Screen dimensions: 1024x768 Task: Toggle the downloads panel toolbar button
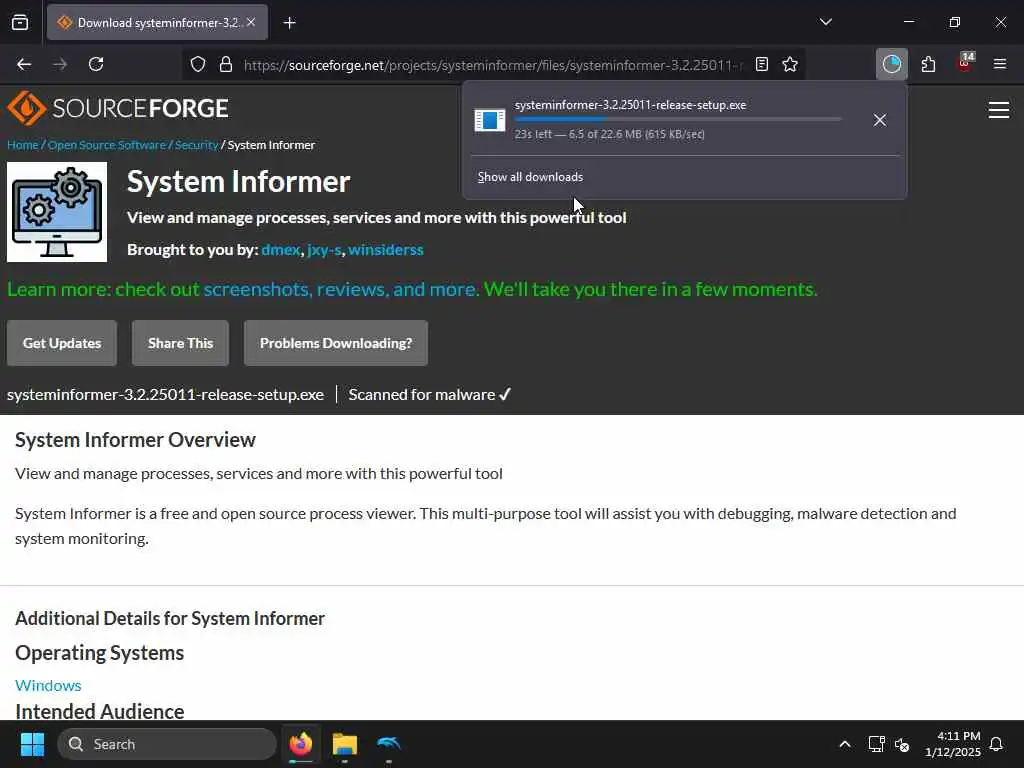[x=891, y=64]
